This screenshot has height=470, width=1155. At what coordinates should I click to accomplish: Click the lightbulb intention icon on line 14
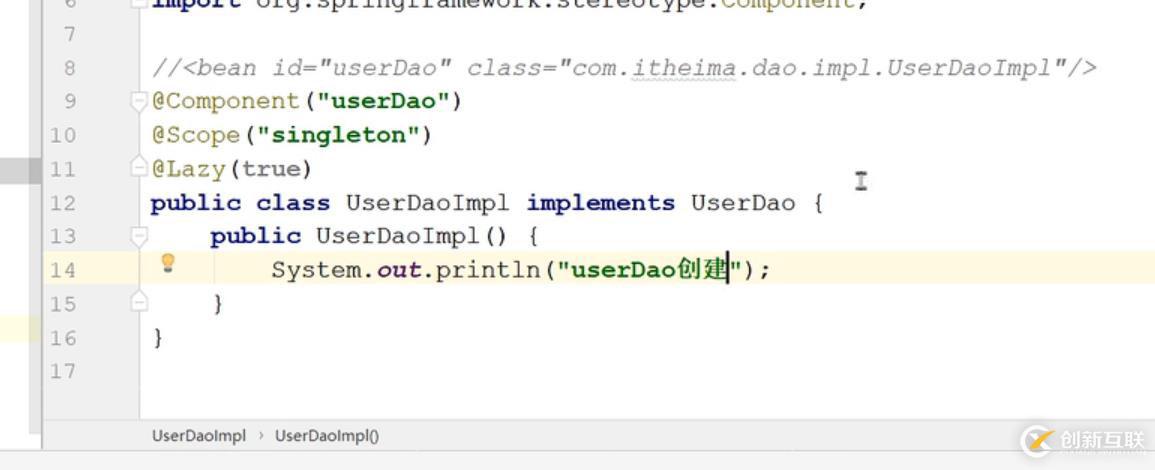[168, 262]
